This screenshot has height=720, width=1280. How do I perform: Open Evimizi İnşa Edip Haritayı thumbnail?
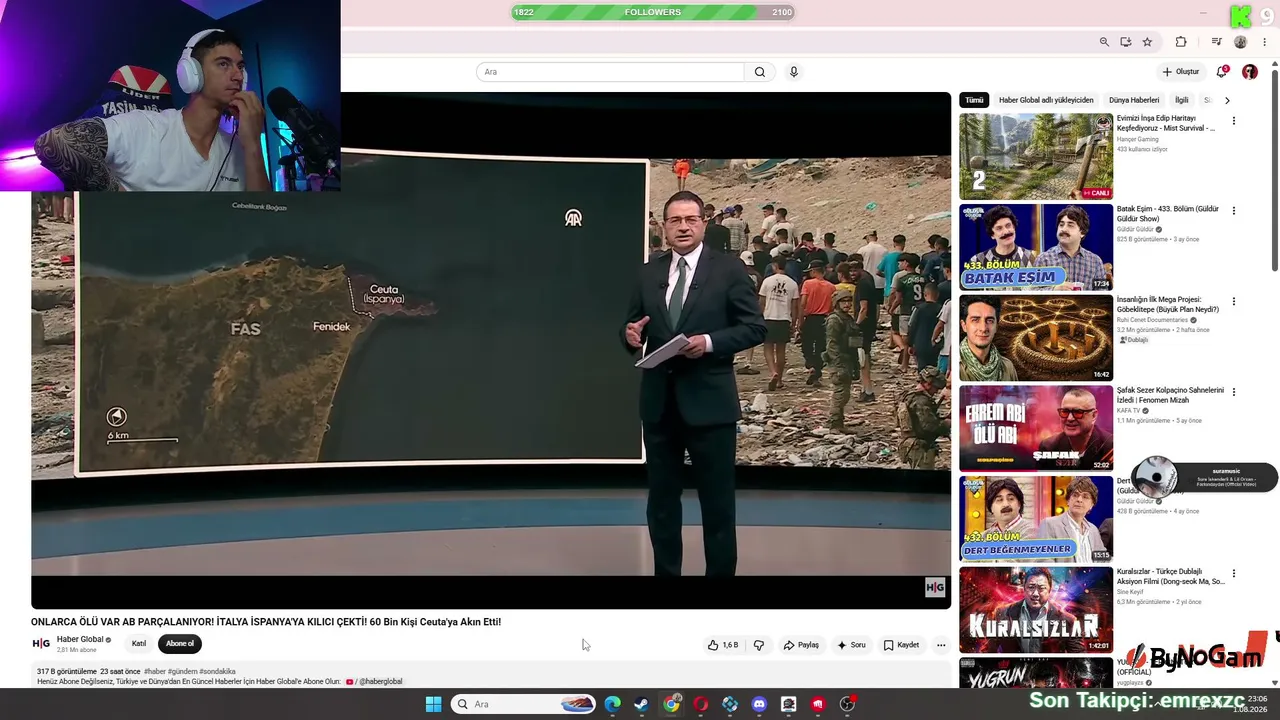pos(1036,156)
